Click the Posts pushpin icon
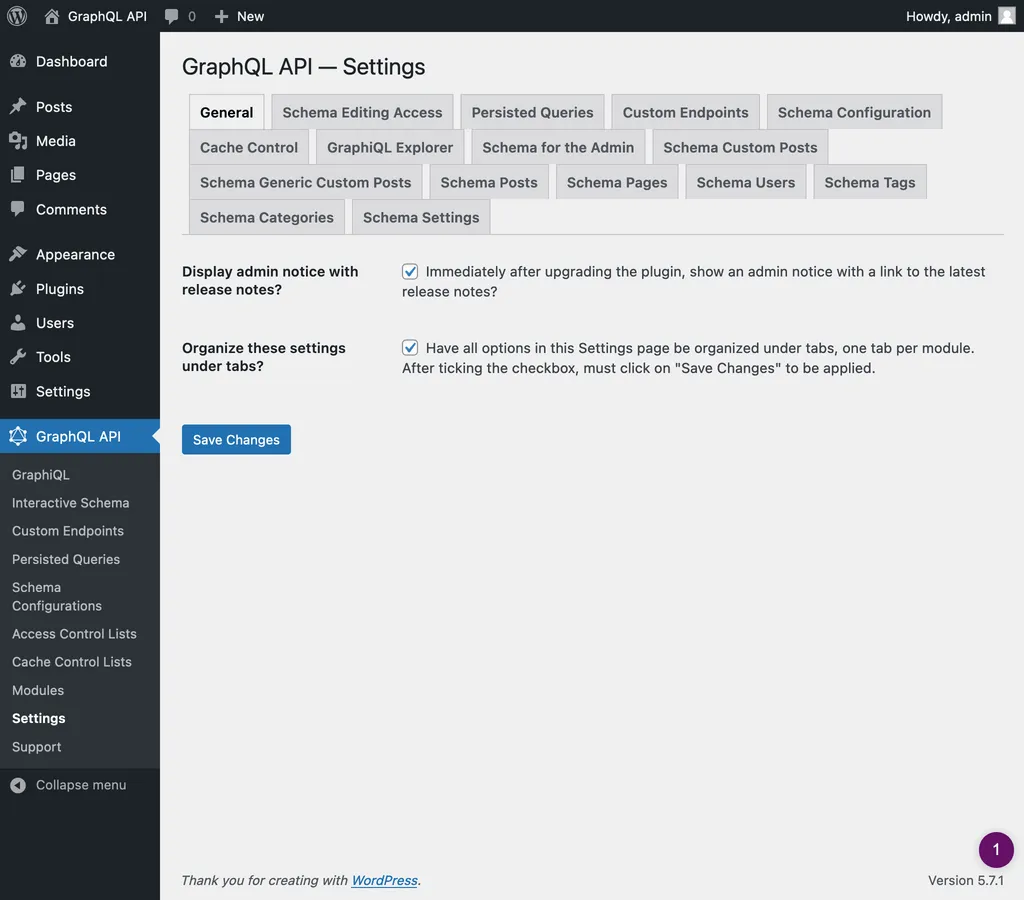 [x=18, y=106]
